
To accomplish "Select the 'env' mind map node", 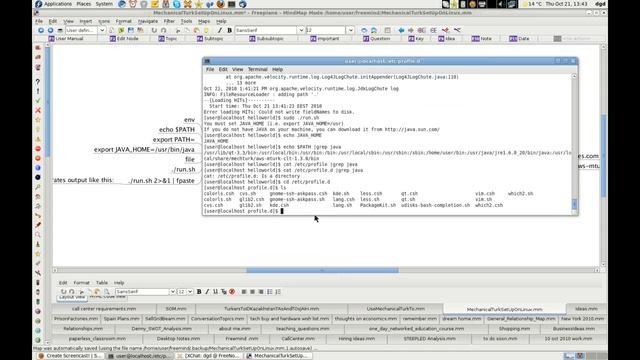I will tap(189, 120).
